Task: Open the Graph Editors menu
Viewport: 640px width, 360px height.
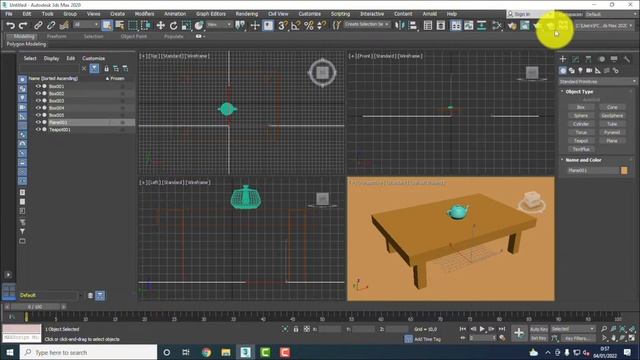Action: [x=211, y=14]
